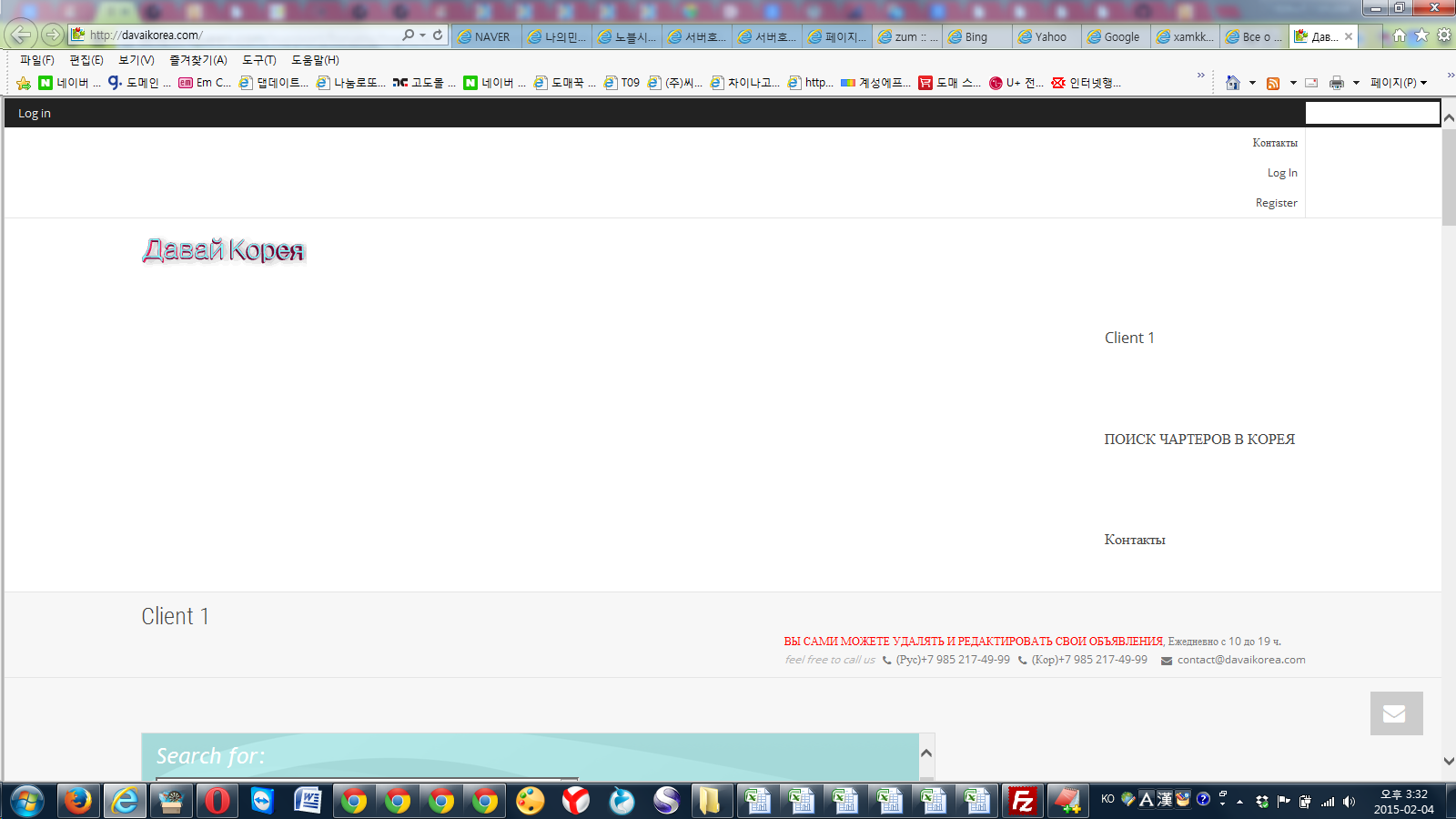Switch to the Yahoo tab
The width and height of the screenshot is (1456, 819).
pos(1046,36)
